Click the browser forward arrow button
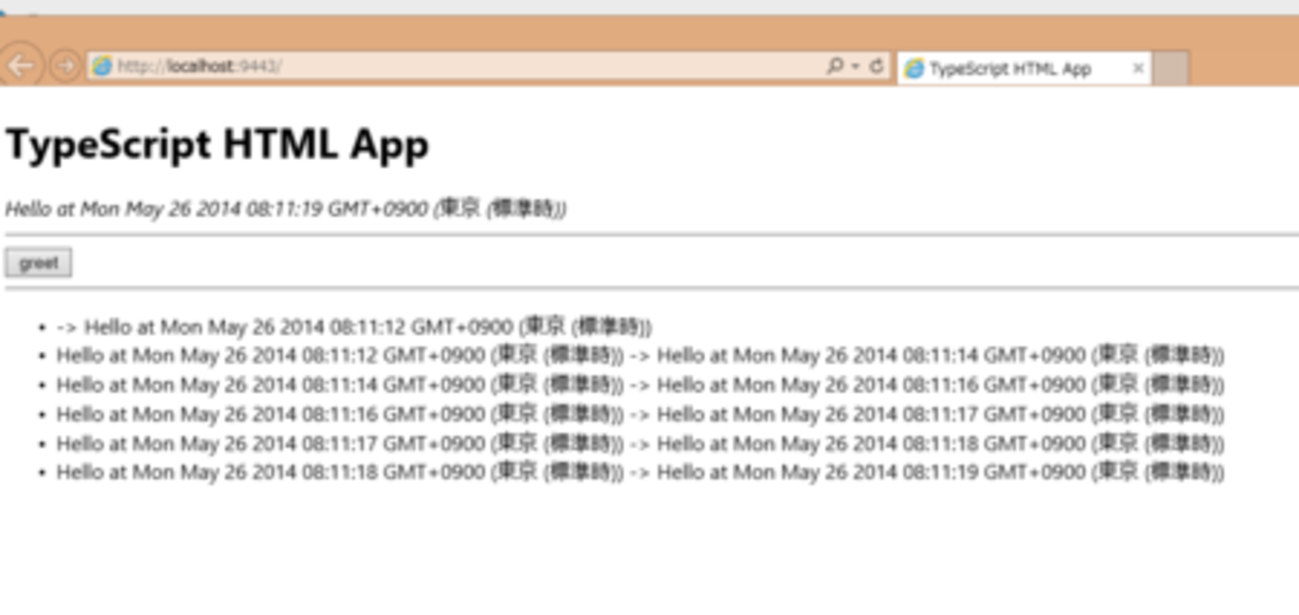This screenshot has width=1299, height=615. pyautogui.click(x=66, y=67)
